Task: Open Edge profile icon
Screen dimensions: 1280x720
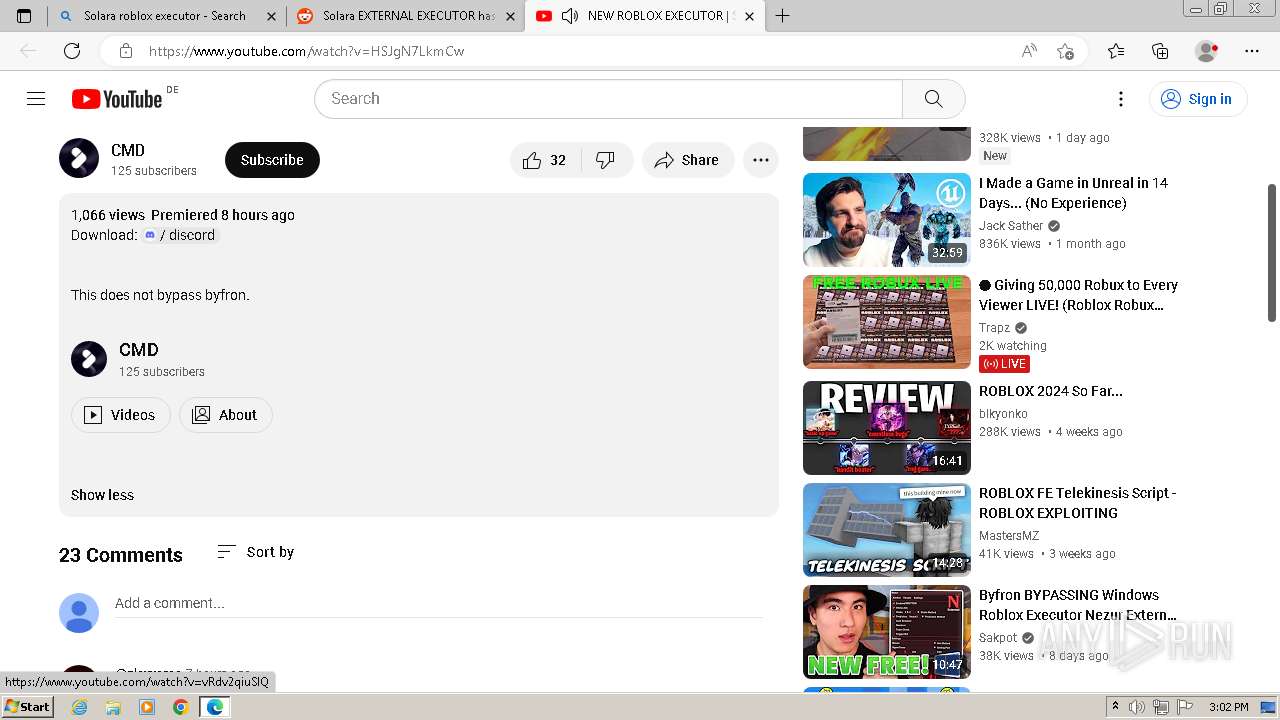Action: 1207,51
